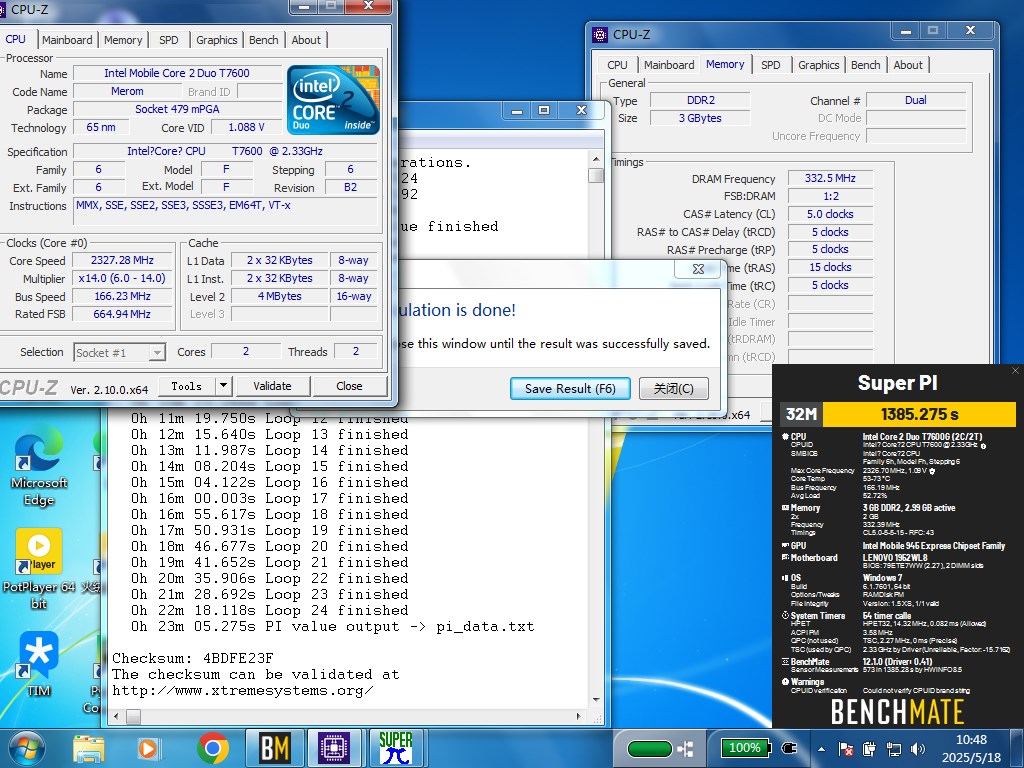The height and width of the screenshot is (768, 1024).
Task: Click the Tools button in CPU-Z
Action: coord(187,386)
